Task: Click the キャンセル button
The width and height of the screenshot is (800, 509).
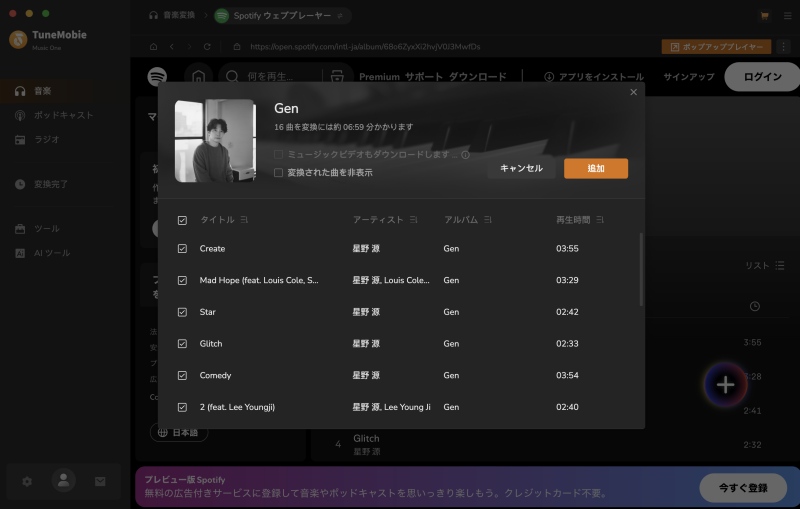Action: [521, 168]
